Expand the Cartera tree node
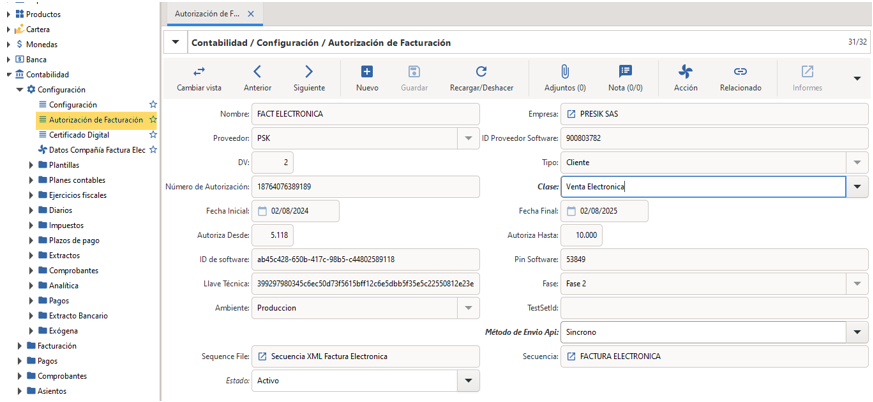 [x=8, y=29]
